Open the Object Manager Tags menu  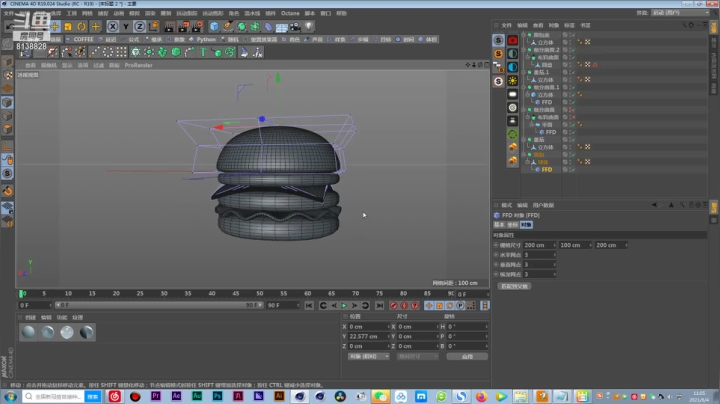tap(569, 25)
